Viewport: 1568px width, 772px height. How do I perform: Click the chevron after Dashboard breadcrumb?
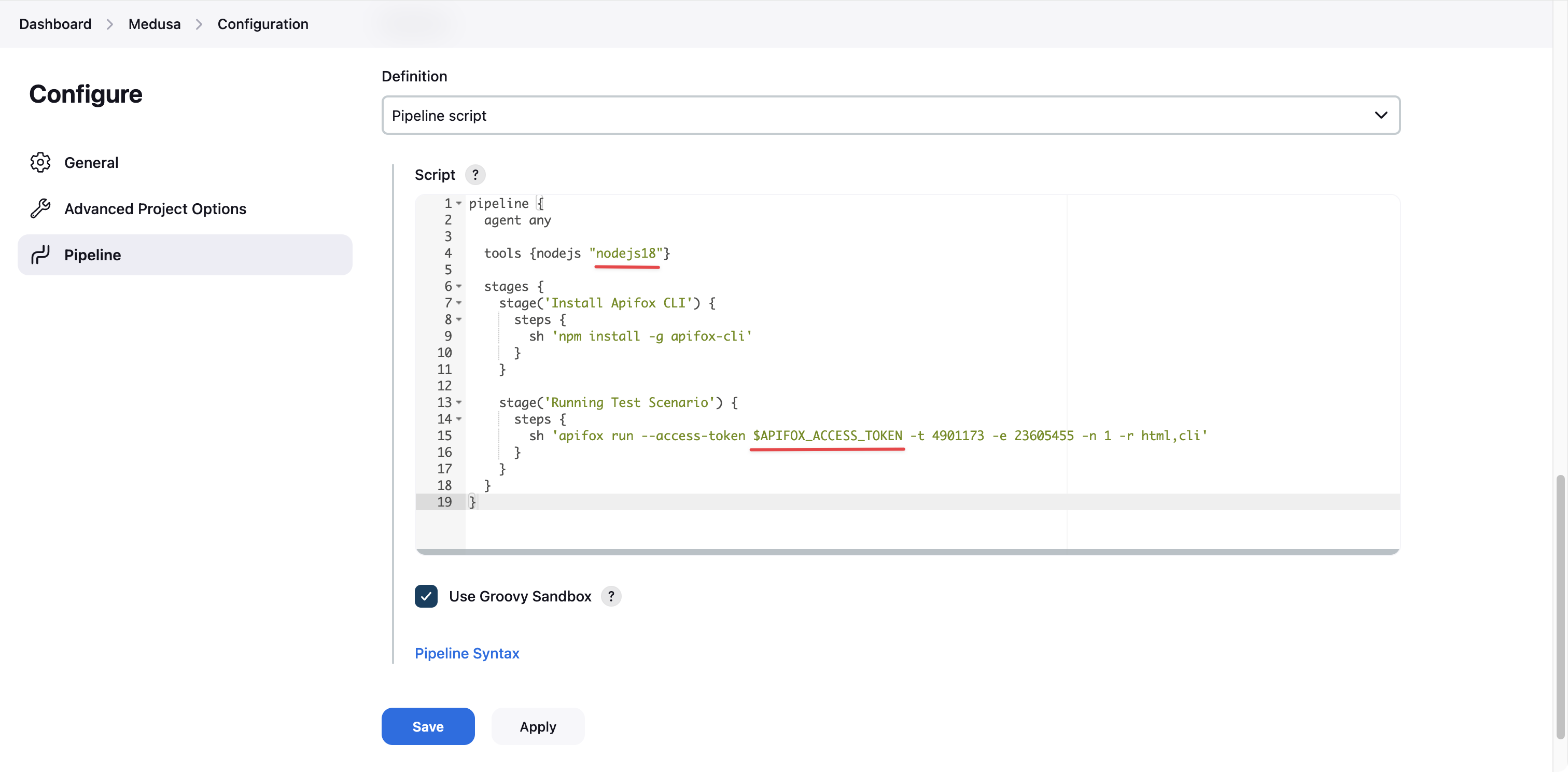(109, 24)
